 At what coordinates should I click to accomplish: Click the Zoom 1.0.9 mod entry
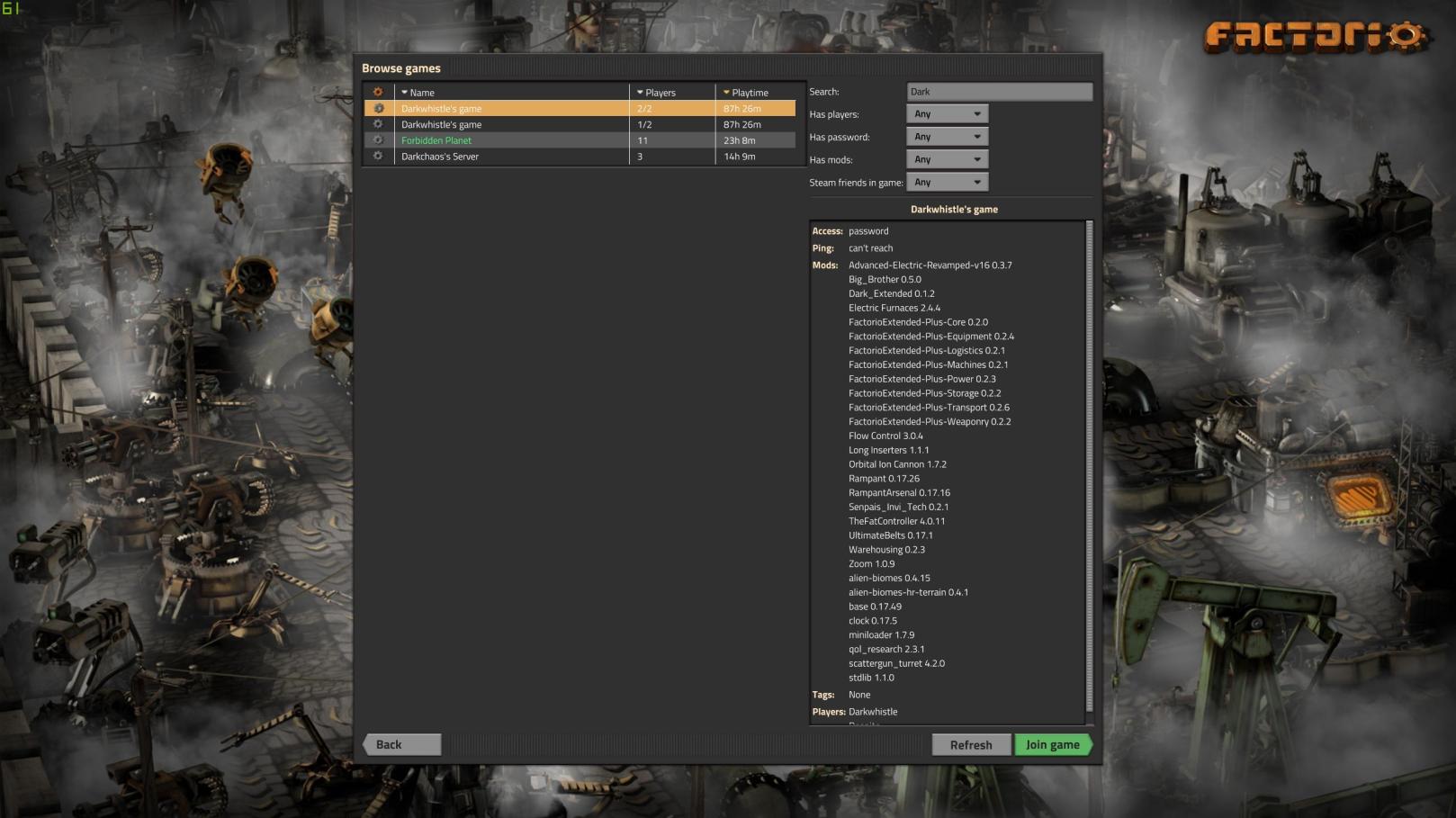point(871,564)
